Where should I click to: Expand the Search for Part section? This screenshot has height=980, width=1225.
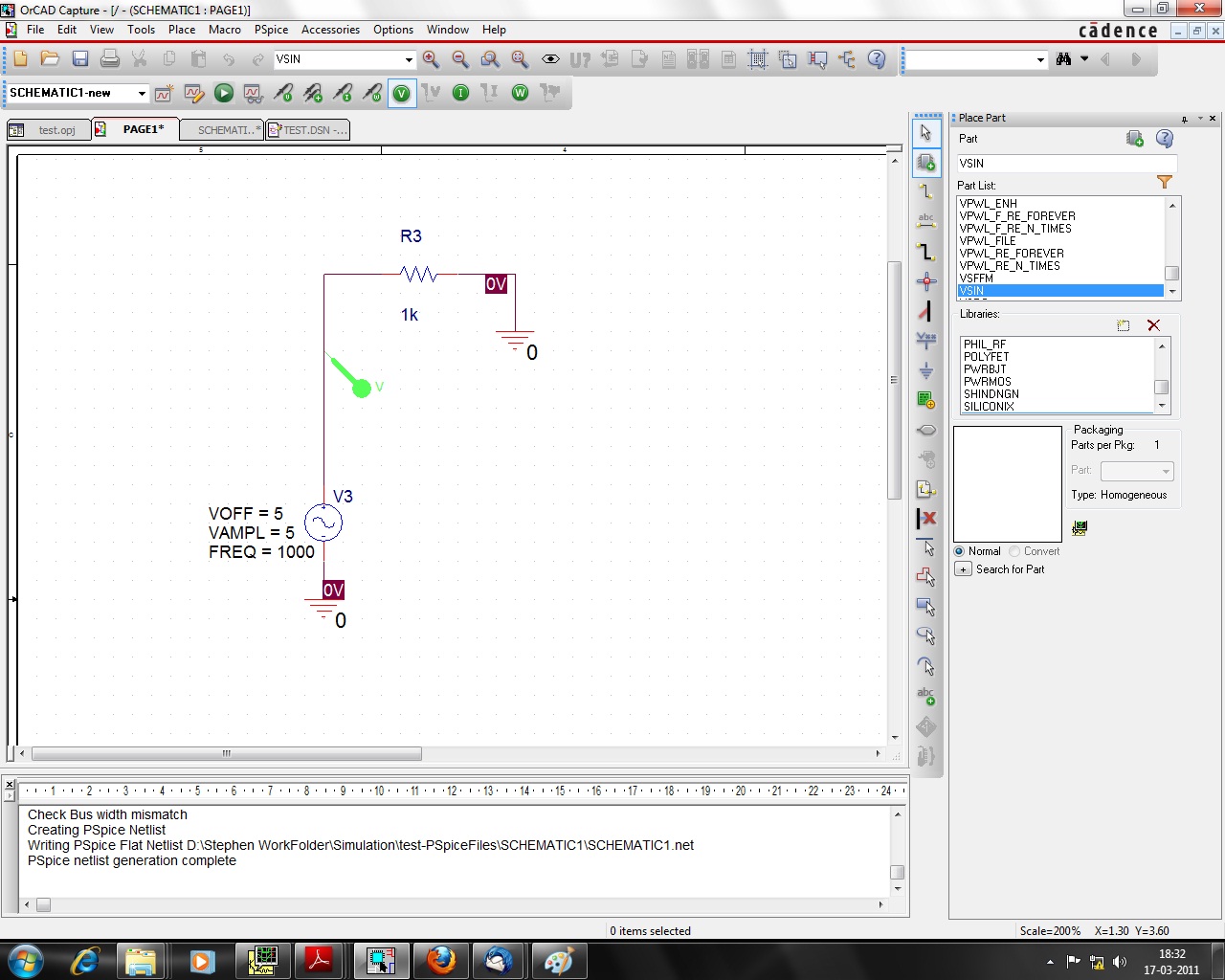(x=964, y=569)
